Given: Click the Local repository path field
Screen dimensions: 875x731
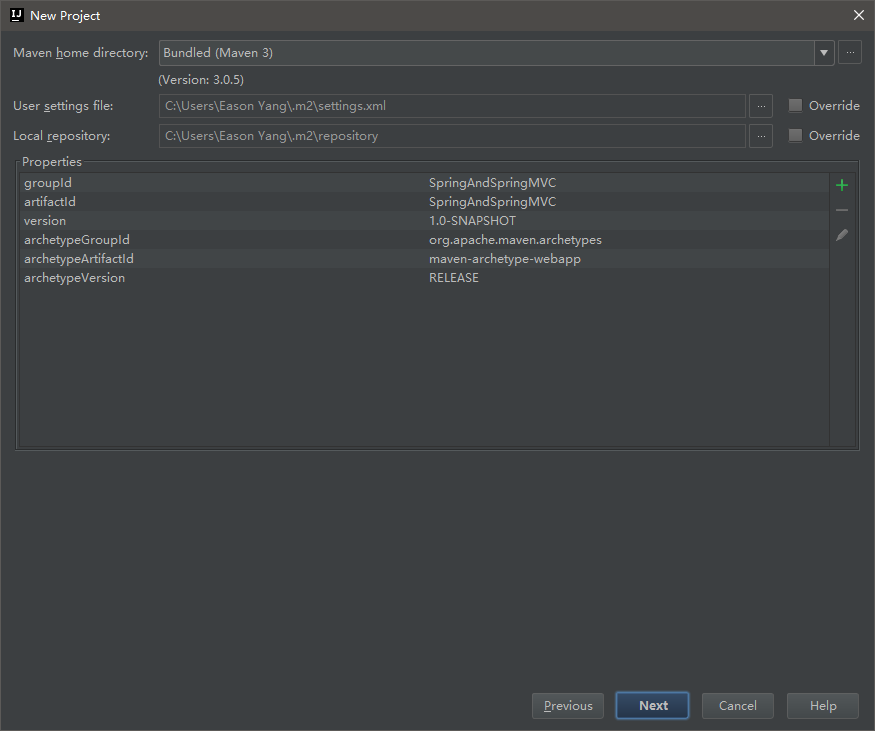Looking at the screenshot, I should (452, 136).
